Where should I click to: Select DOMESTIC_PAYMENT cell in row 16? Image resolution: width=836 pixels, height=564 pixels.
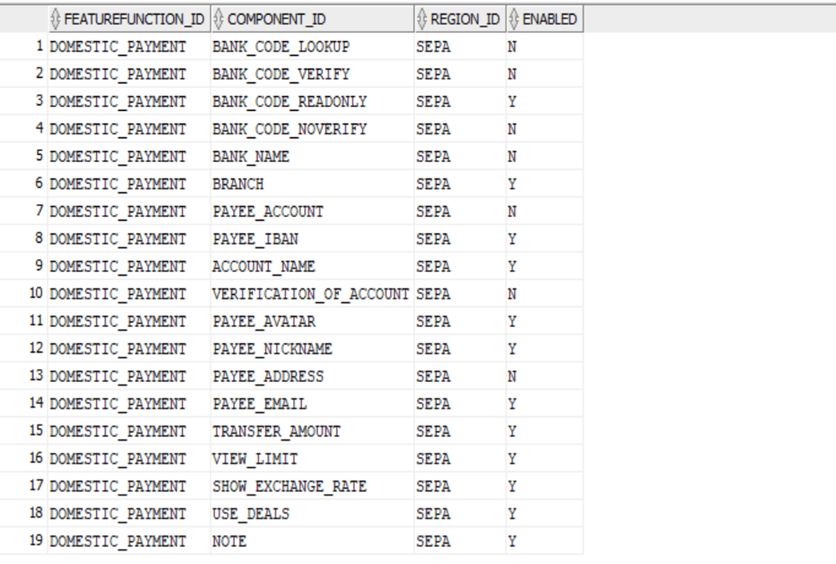point(129,458)
